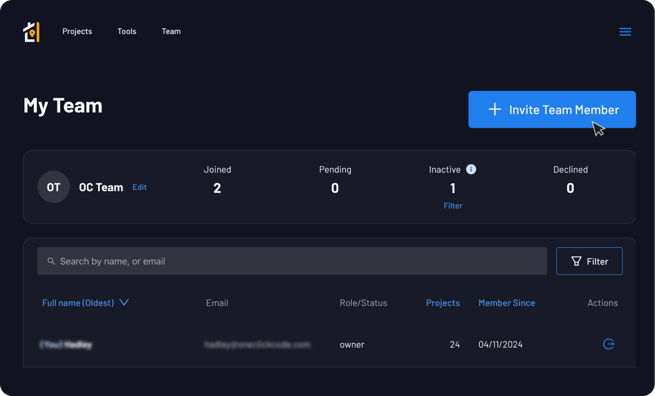655x396 pixels.
Task: Click the funnel icon in Filter button
Action: [576, 261]
